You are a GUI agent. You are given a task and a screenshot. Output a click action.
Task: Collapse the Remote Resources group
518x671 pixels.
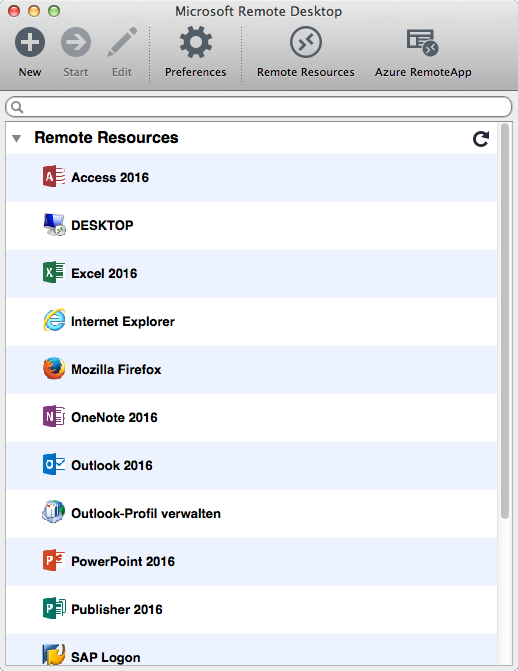[x=17, y=138]
